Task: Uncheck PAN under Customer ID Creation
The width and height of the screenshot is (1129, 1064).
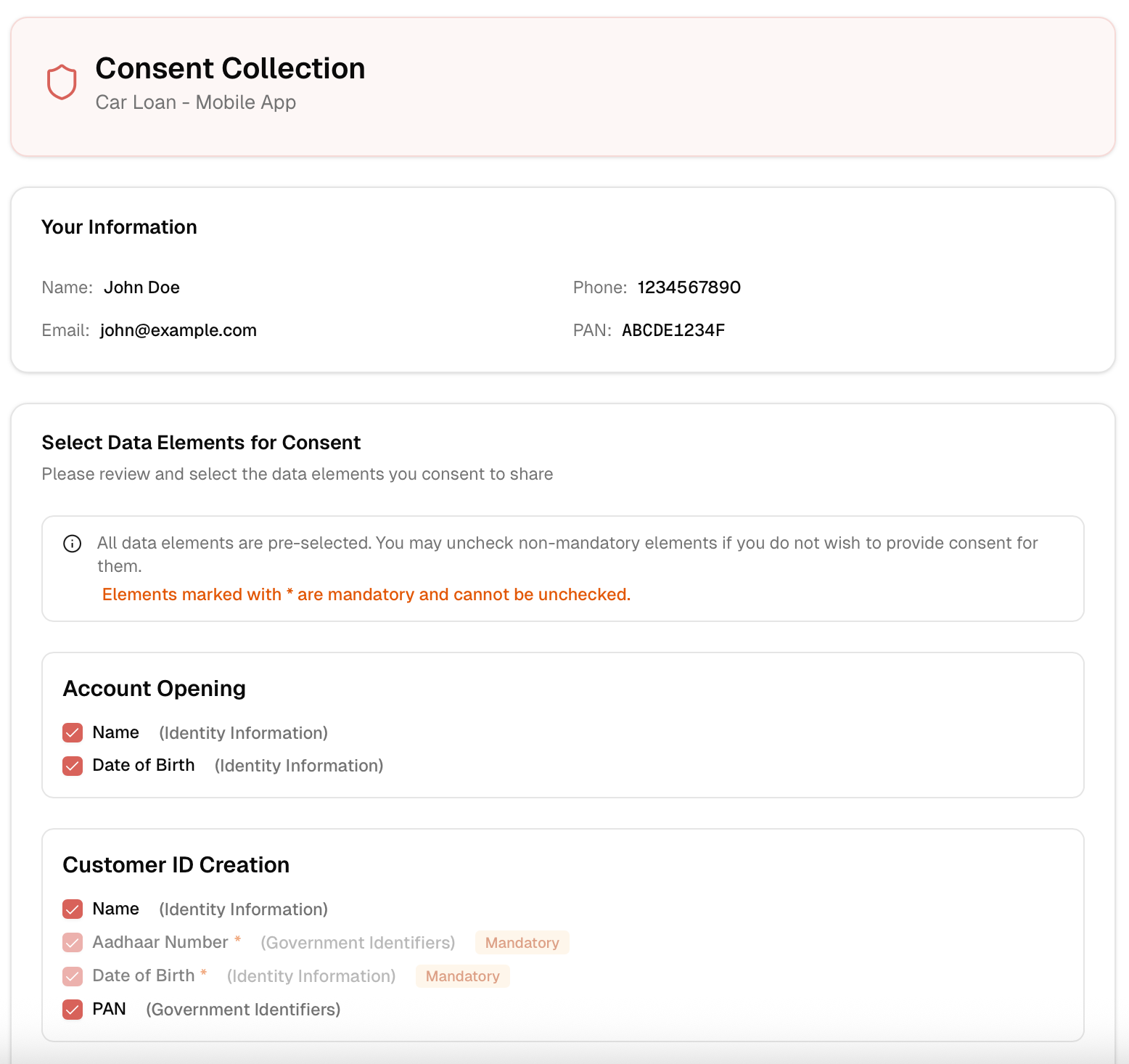Action: point(72,1009)
